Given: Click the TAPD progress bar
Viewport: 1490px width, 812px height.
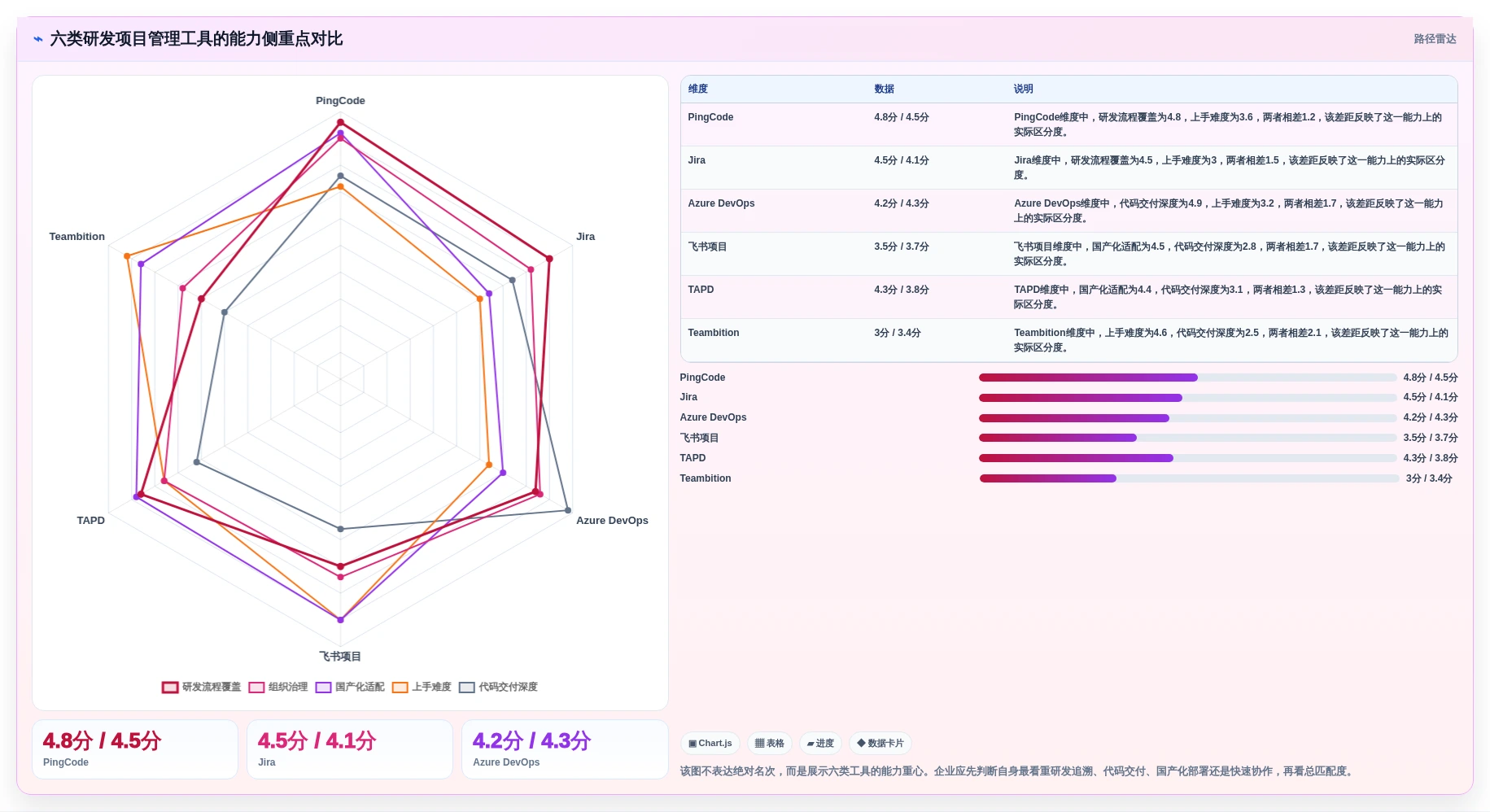Looking at the screenshot, I should [x=1187, y=458].
